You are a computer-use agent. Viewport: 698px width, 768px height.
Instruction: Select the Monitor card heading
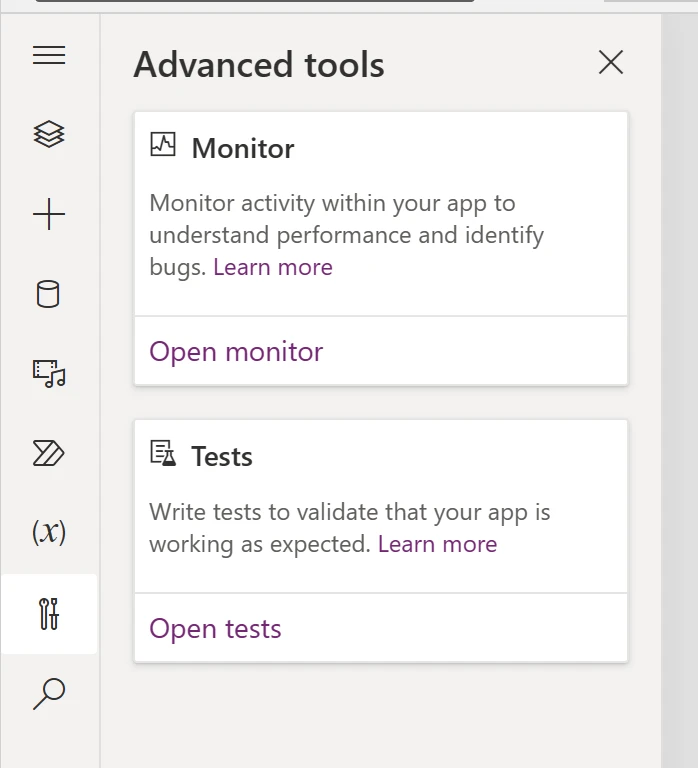243,148
